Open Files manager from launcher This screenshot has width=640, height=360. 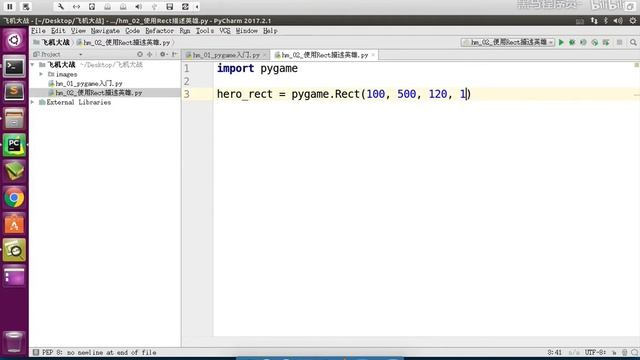(x=14, y=119)
